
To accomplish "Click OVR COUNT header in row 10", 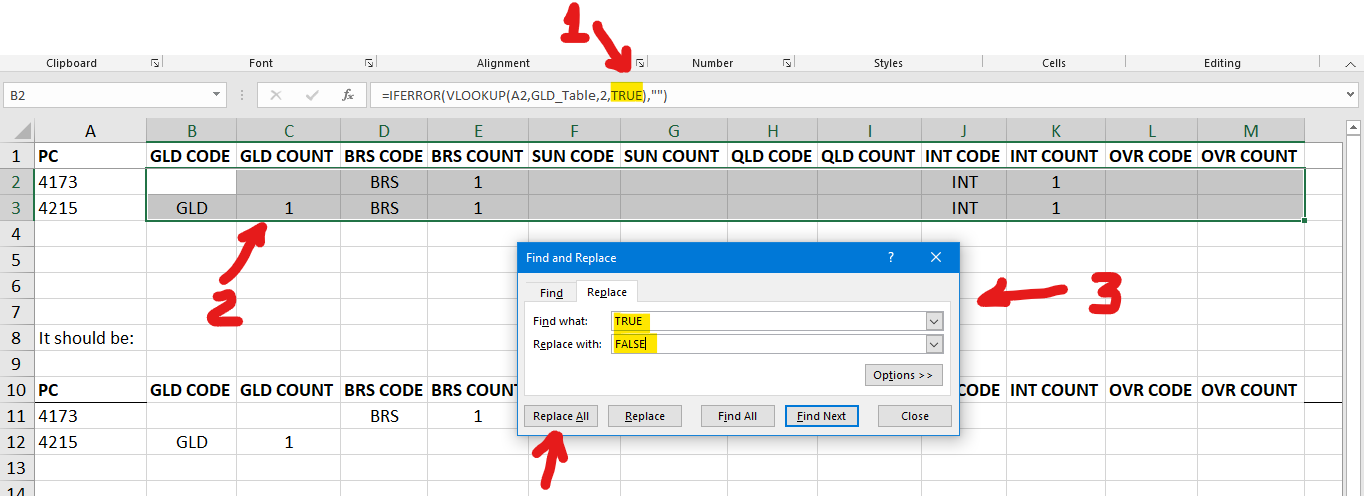I will click(x=1251, y=390).
